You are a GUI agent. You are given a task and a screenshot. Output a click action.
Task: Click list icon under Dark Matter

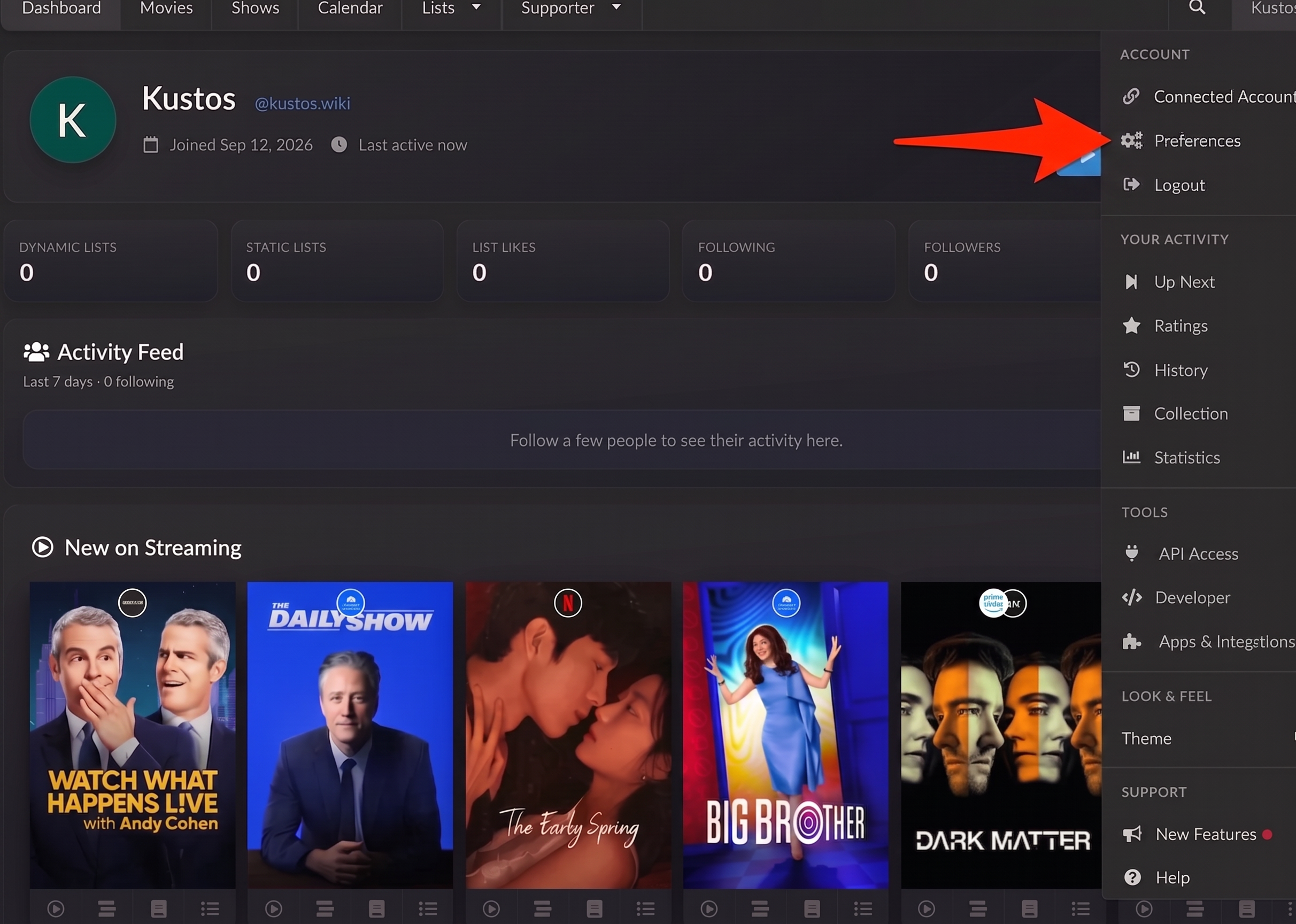coord(1081,908)
